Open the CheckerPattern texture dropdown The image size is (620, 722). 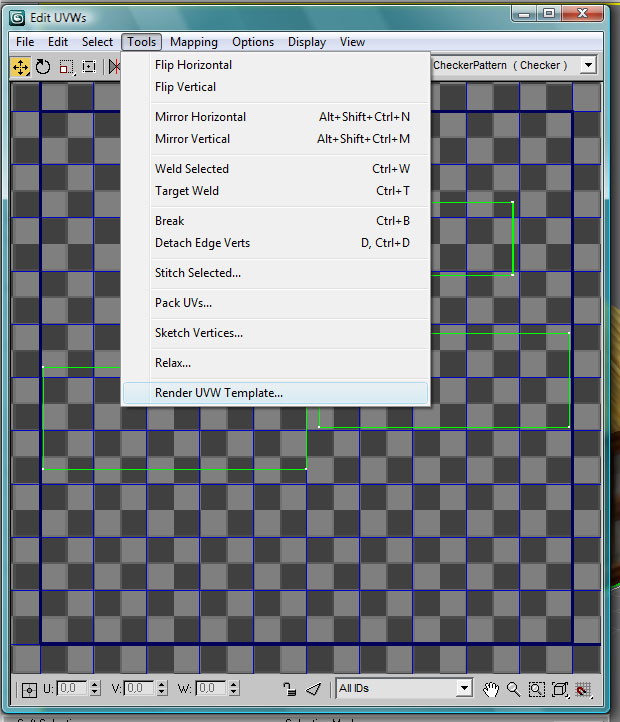tap(588, 65)
